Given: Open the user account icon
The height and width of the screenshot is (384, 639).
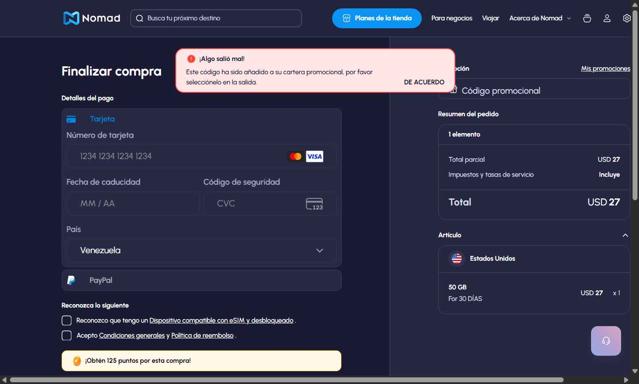Looking at the screenshot, I should click(607, 18).
